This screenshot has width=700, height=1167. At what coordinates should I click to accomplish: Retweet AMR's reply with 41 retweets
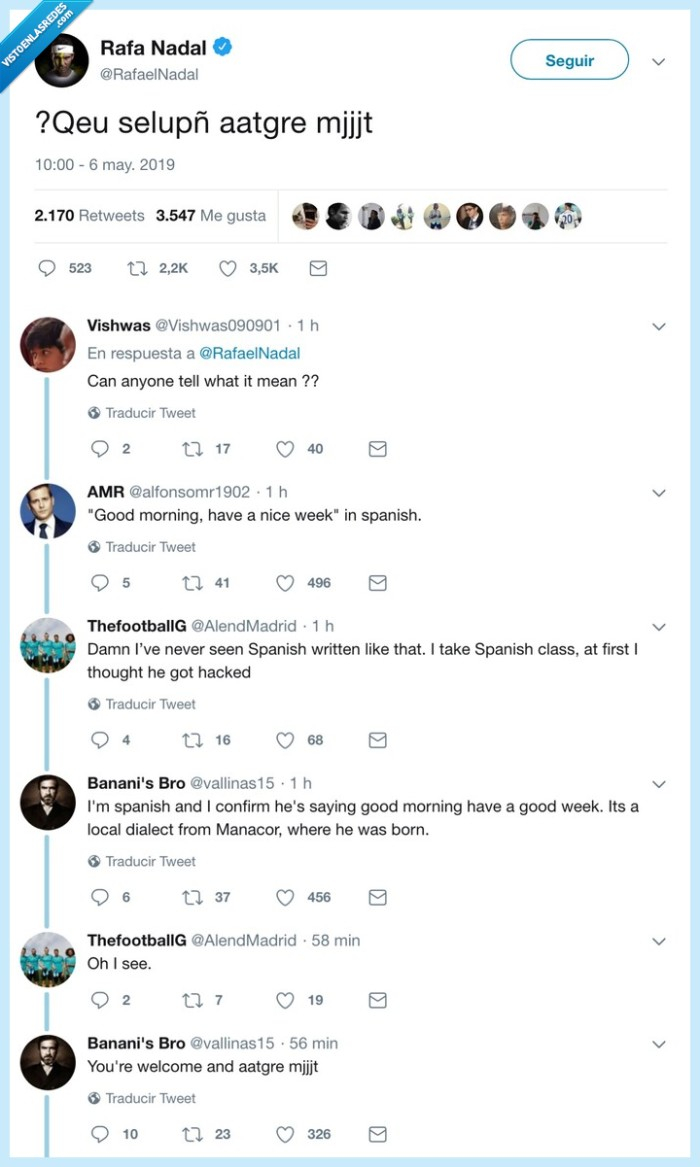192,583
